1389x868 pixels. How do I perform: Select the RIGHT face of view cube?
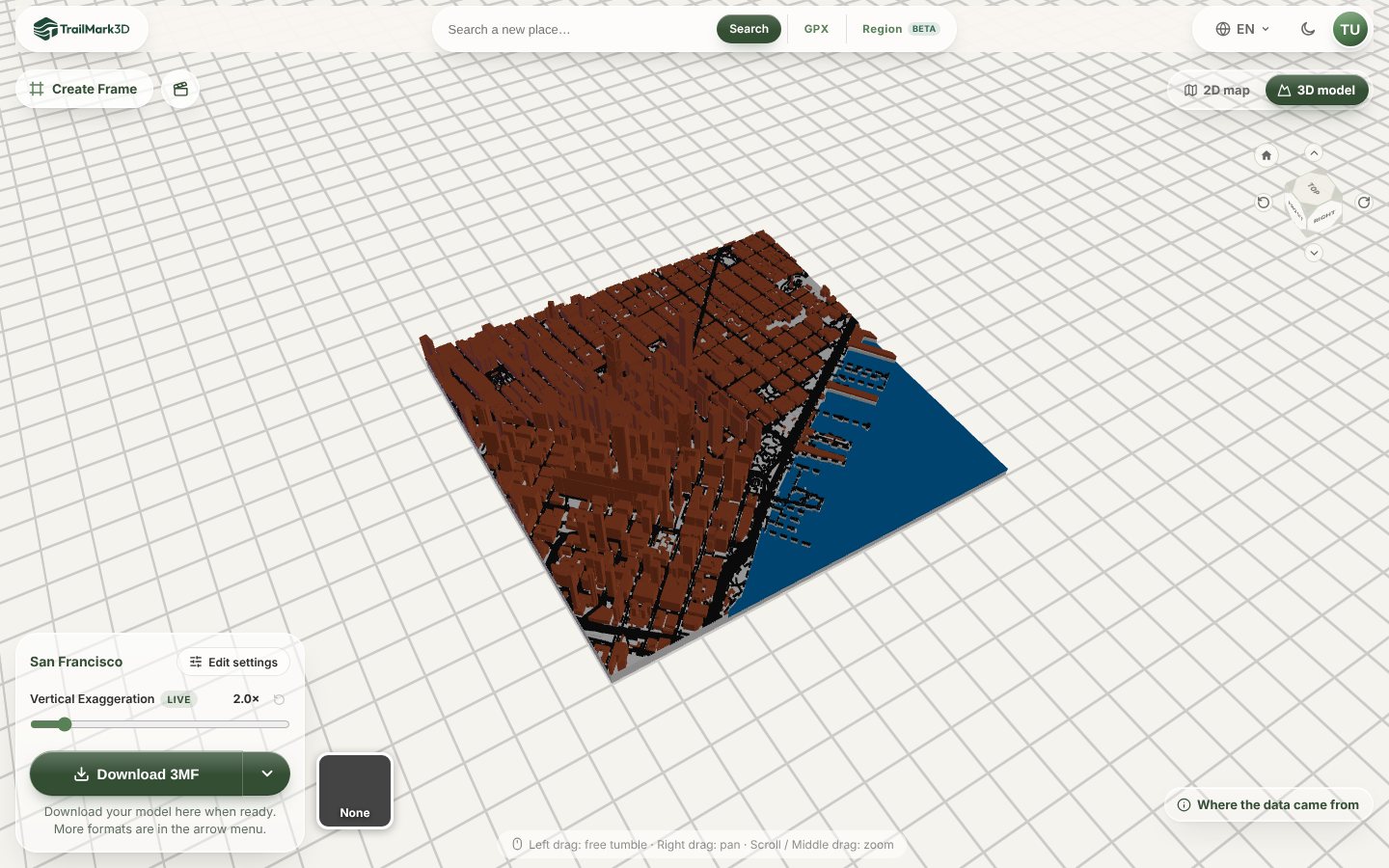click(x=1325, y=216)
